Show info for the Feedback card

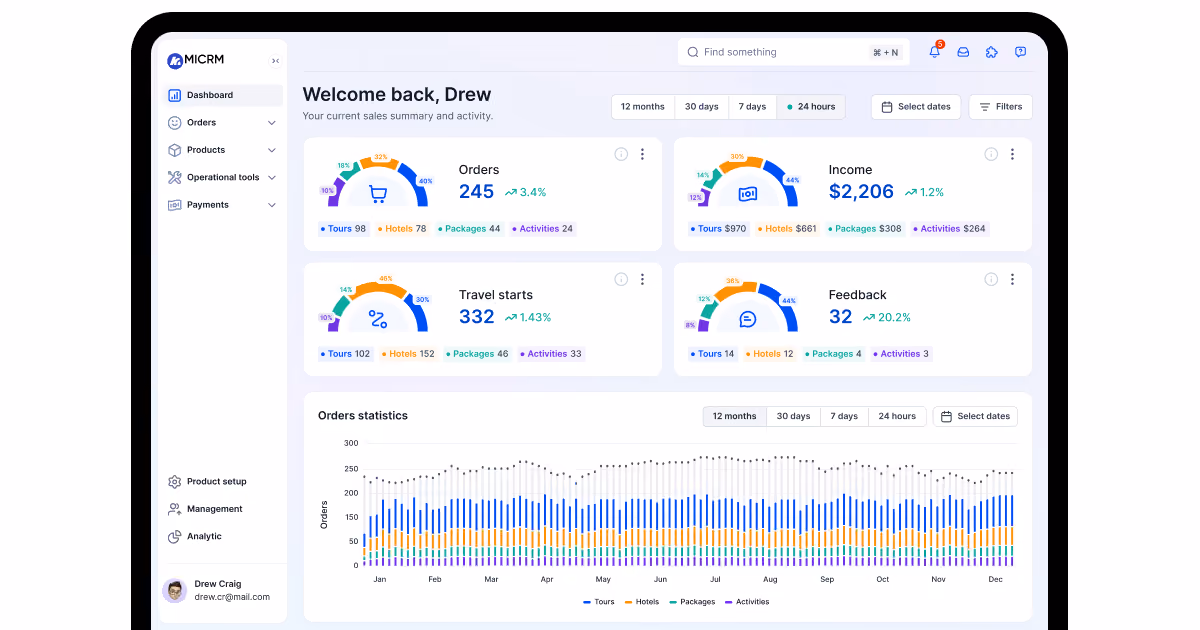(x=991, y=279)
